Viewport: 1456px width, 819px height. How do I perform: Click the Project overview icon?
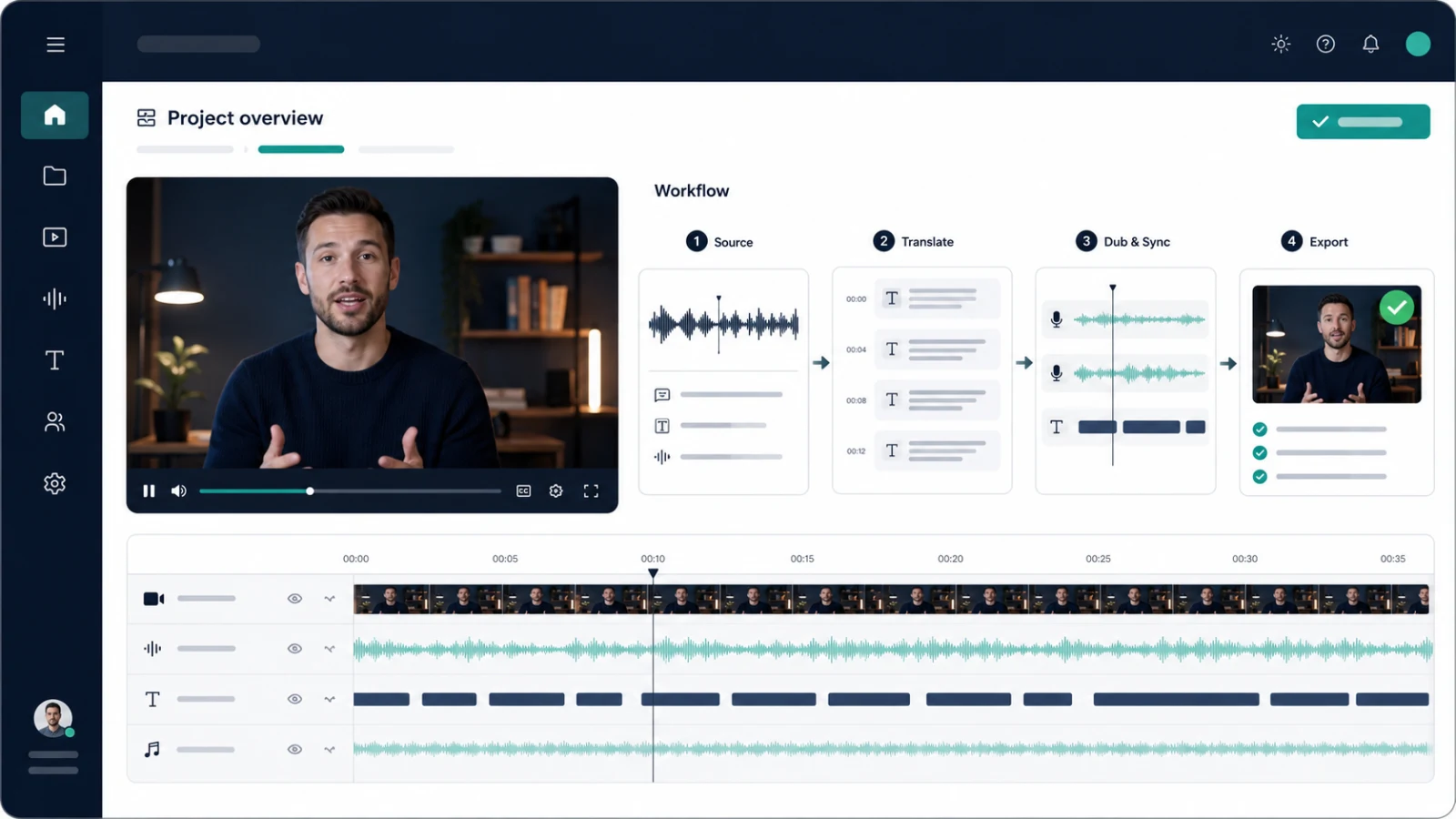[146, 117]
